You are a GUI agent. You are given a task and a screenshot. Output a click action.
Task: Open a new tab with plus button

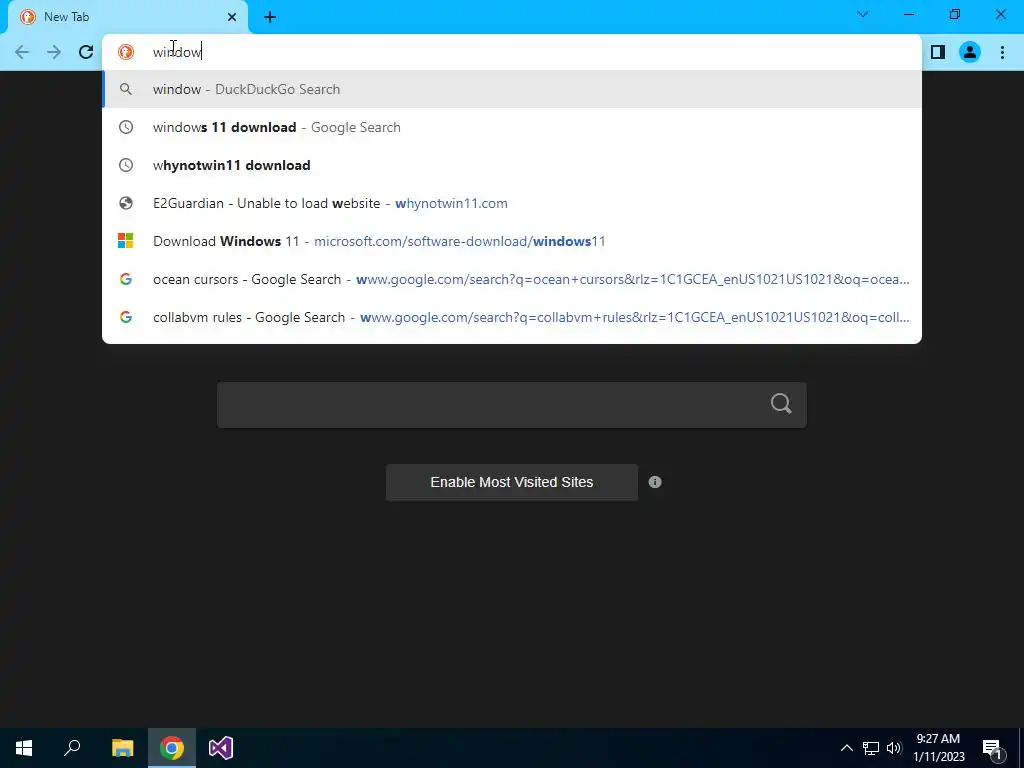pyautogui.click(x=270, y=18)
